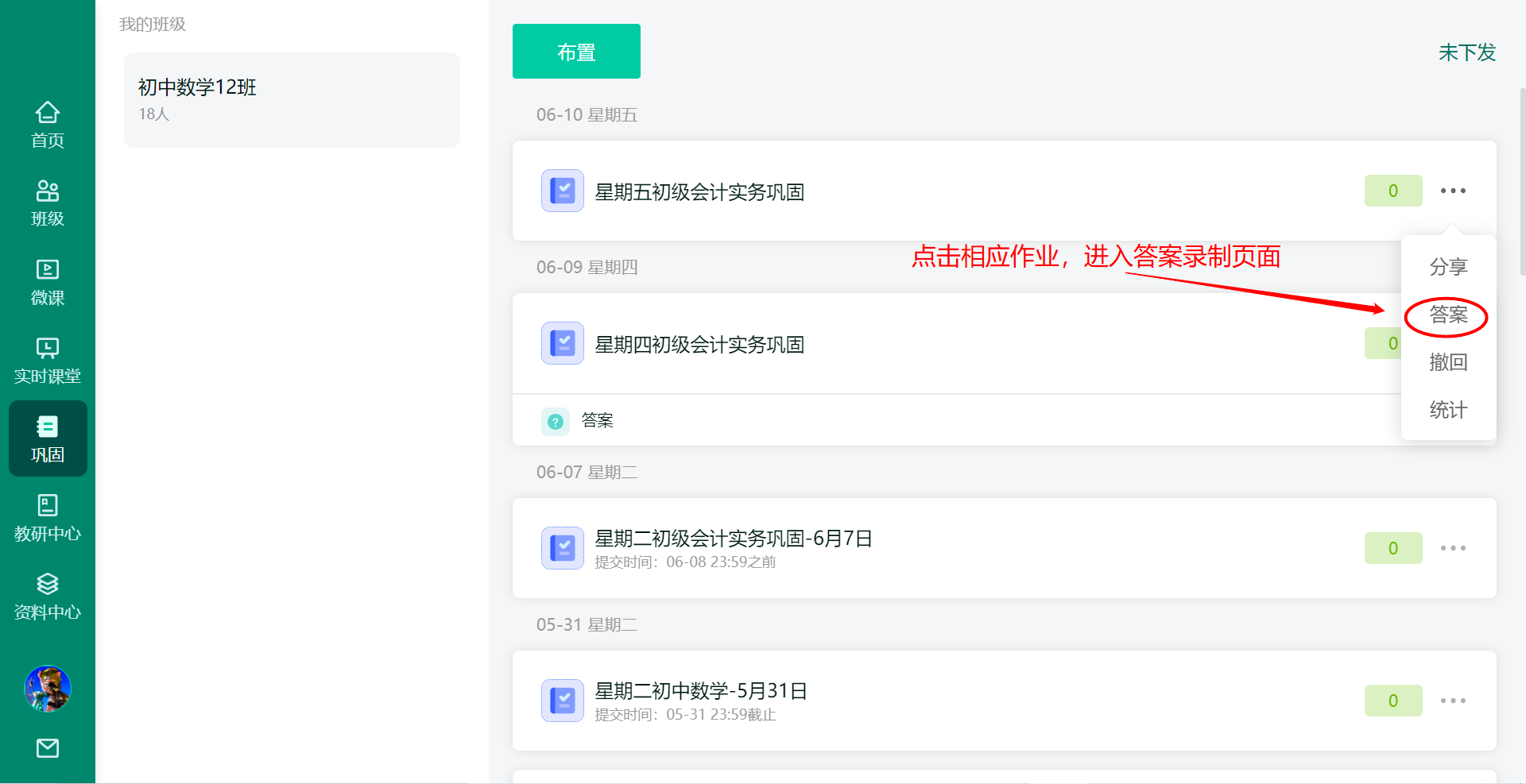
Task: Open more options for 星期二初中数学-5月31日
Action: (x=1453, y=701)
